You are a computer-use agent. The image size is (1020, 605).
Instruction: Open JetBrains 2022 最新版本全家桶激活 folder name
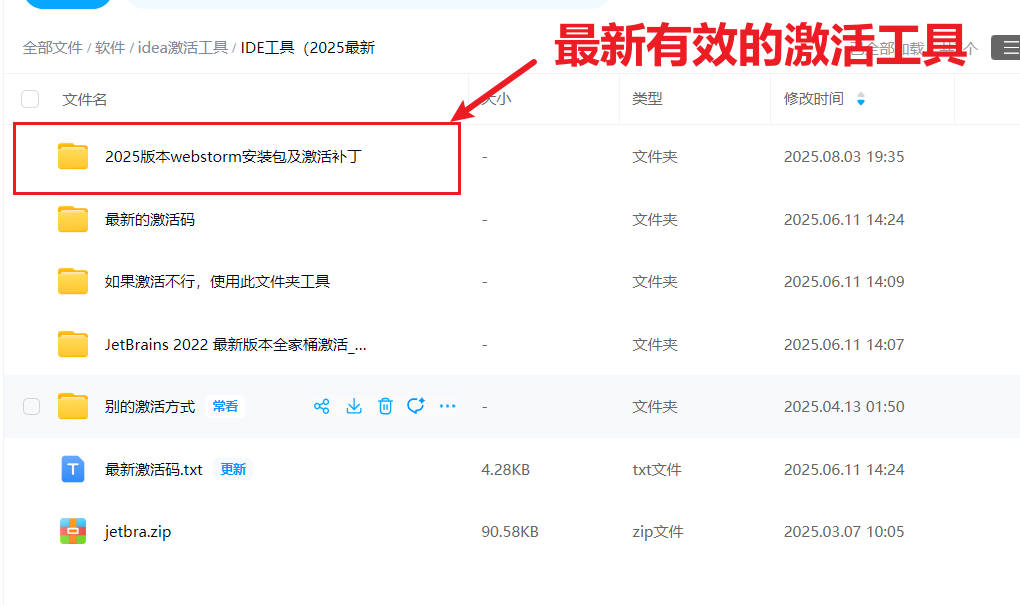coord(235,345)
